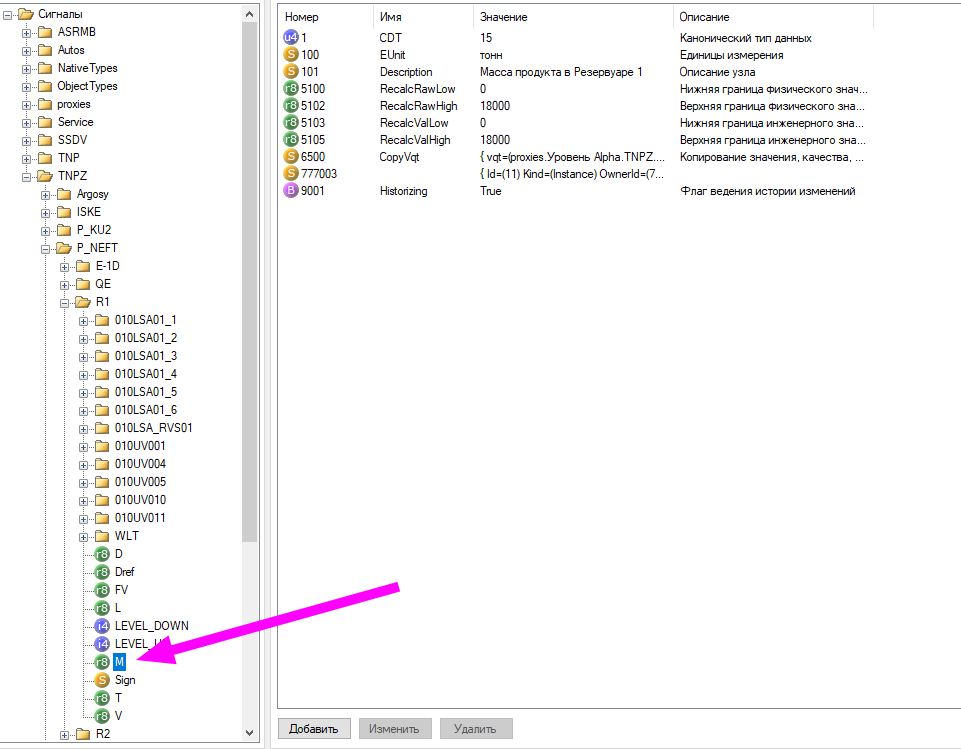
Task: Select the r8 icon beside the M signal
Action: pyautogui.click(x=101, y=661)
